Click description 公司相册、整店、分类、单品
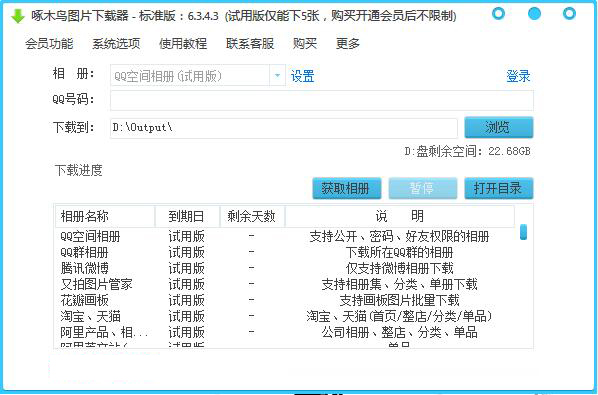Image resolution: width=598 pixels, height=395 pixels. (399, 333)
